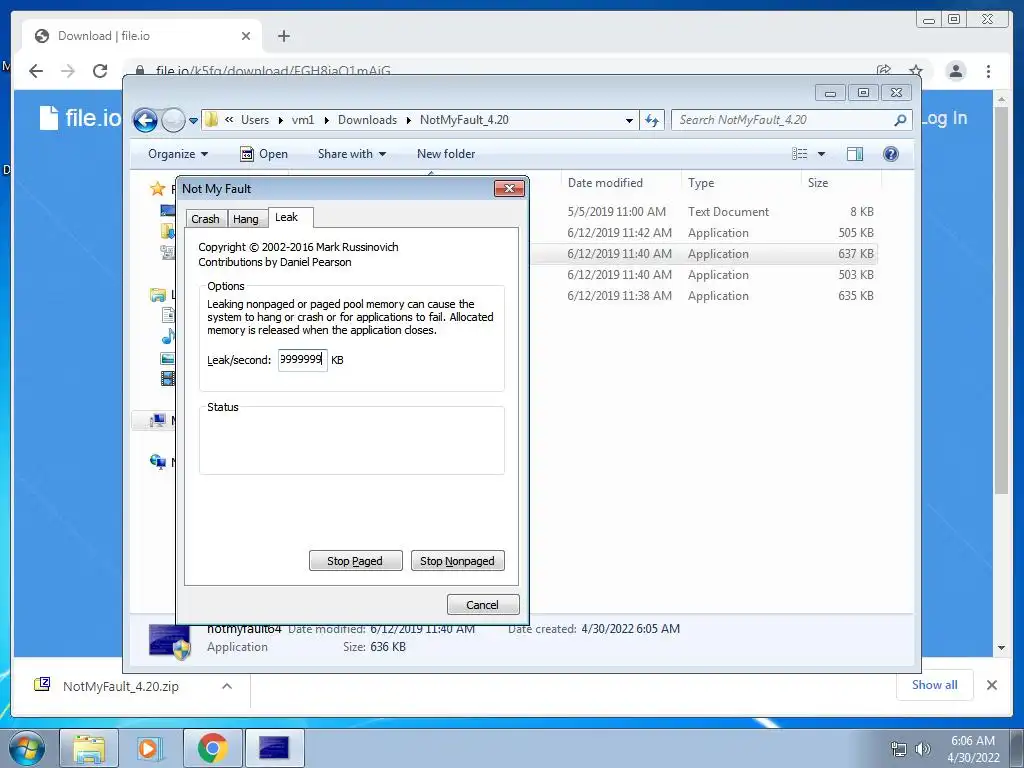This screenshot has width=1024, height=768.
Task: Click the Videos library film icon
Action: tap(168, 379)
